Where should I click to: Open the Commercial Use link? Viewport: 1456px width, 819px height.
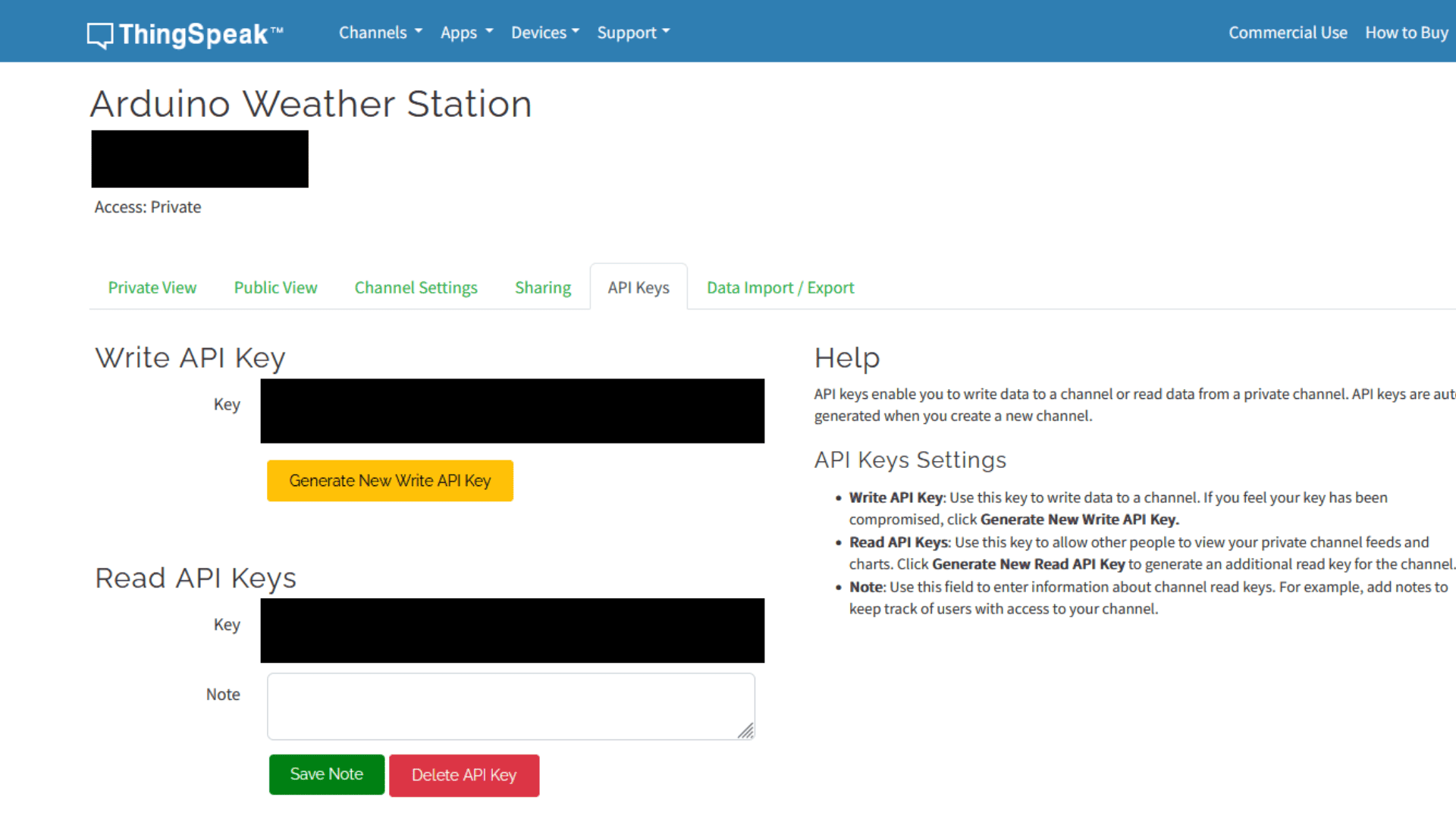point(1288,33)
